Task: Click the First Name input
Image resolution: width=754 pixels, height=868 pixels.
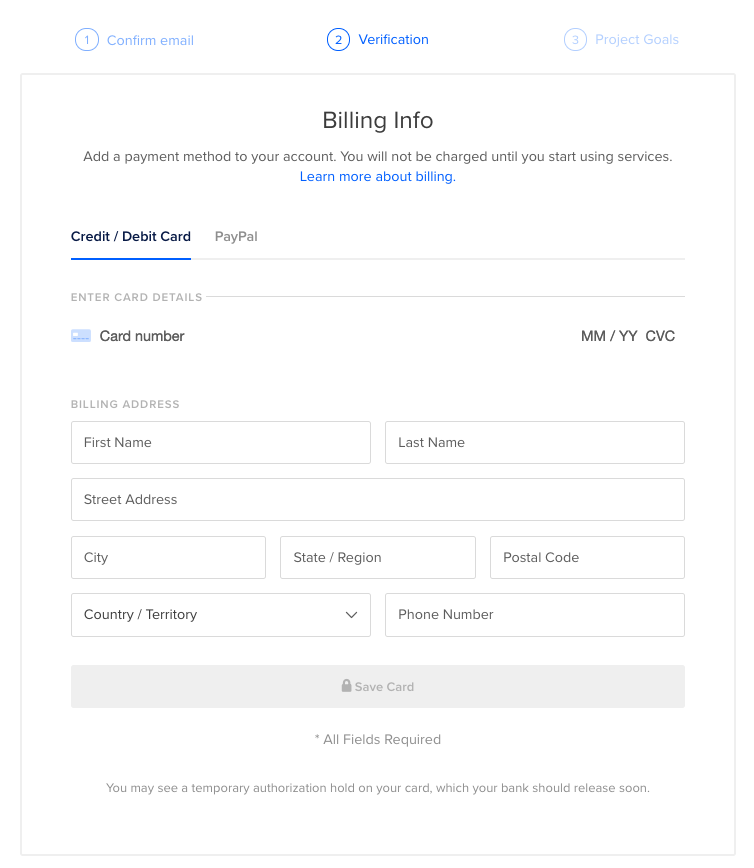Action: click(220, 442)
